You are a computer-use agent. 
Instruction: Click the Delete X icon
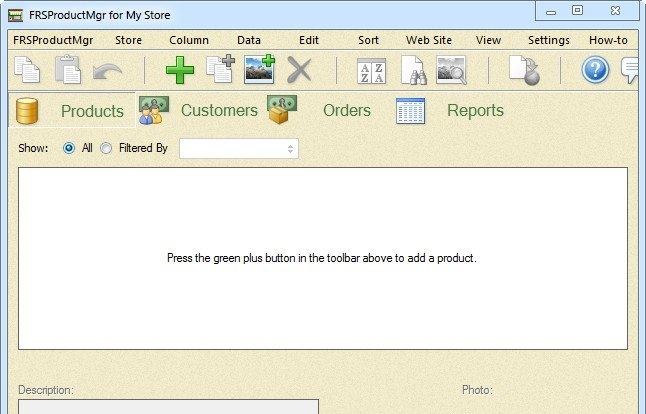coord(299,70)
